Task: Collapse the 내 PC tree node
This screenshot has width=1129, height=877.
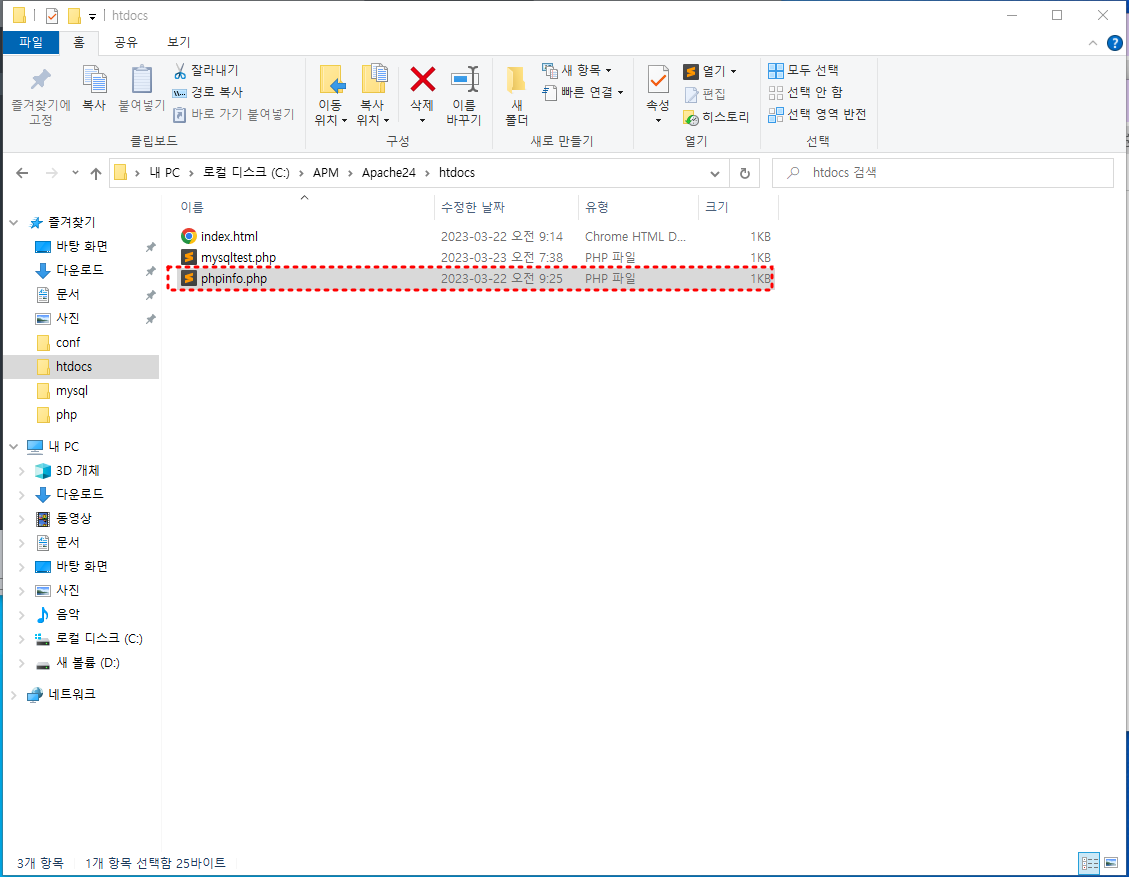Action: pos(14,446)
